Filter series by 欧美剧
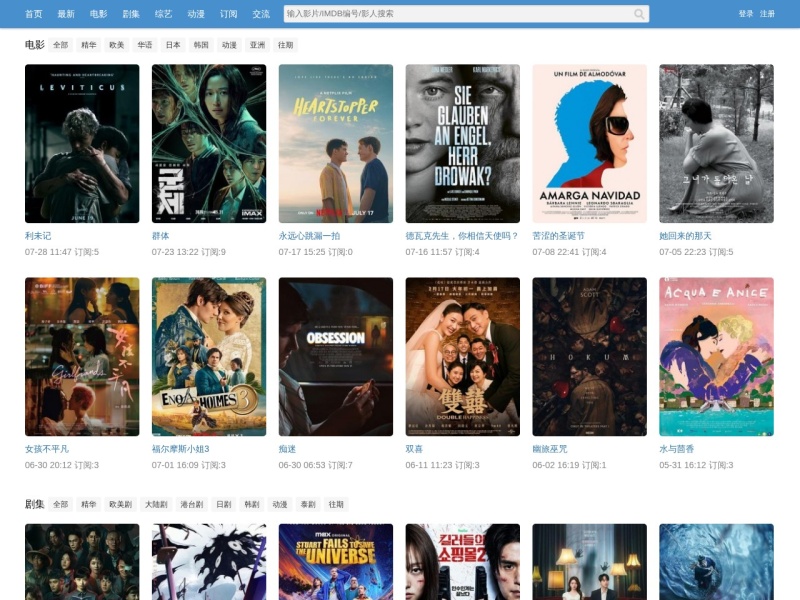This screenshot has width=800, height=600. (120, 504)
